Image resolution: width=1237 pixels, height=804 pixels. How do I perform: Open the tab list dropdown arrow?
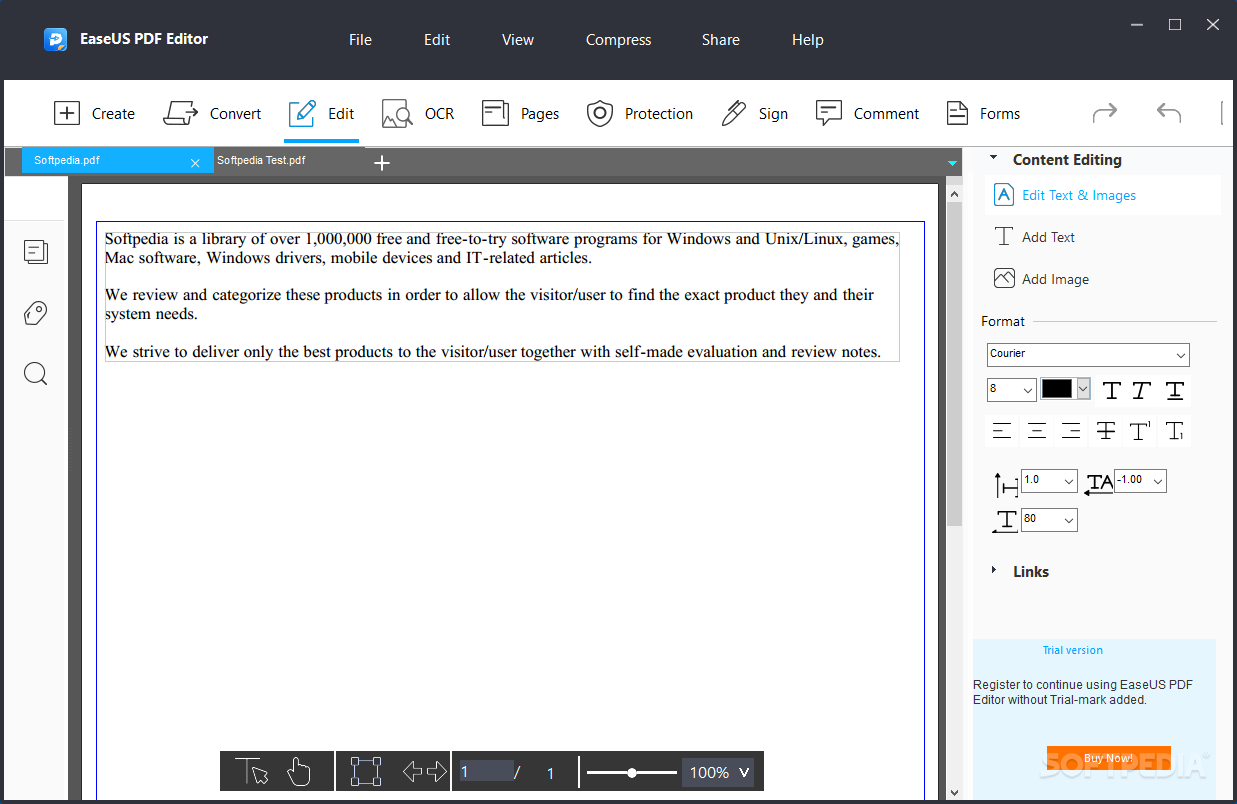[x=953, y=162]
